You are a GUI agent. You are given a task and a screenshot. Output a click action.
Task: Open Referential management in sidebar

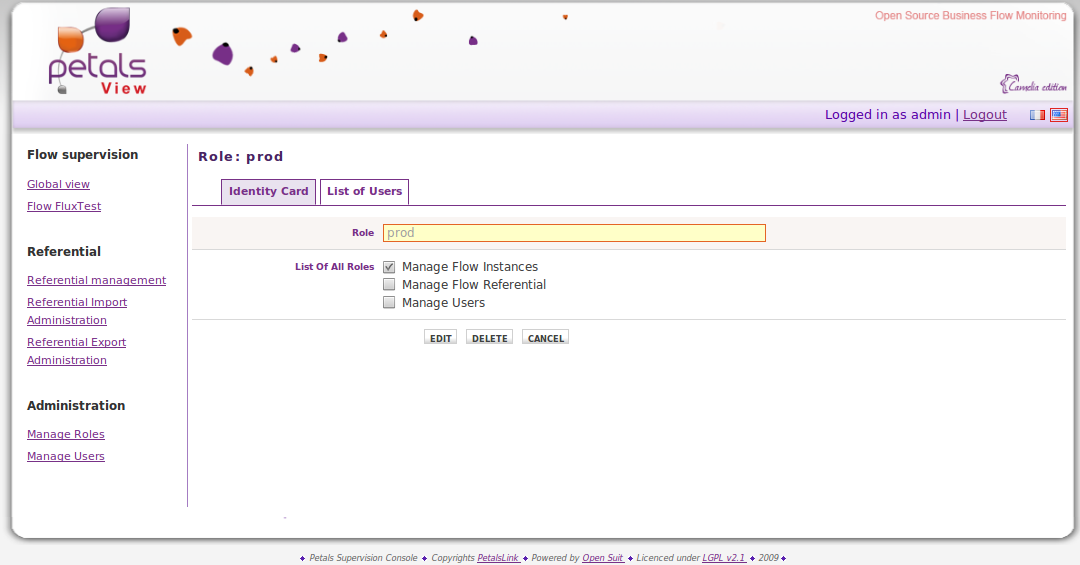click(x=96, y=280)
